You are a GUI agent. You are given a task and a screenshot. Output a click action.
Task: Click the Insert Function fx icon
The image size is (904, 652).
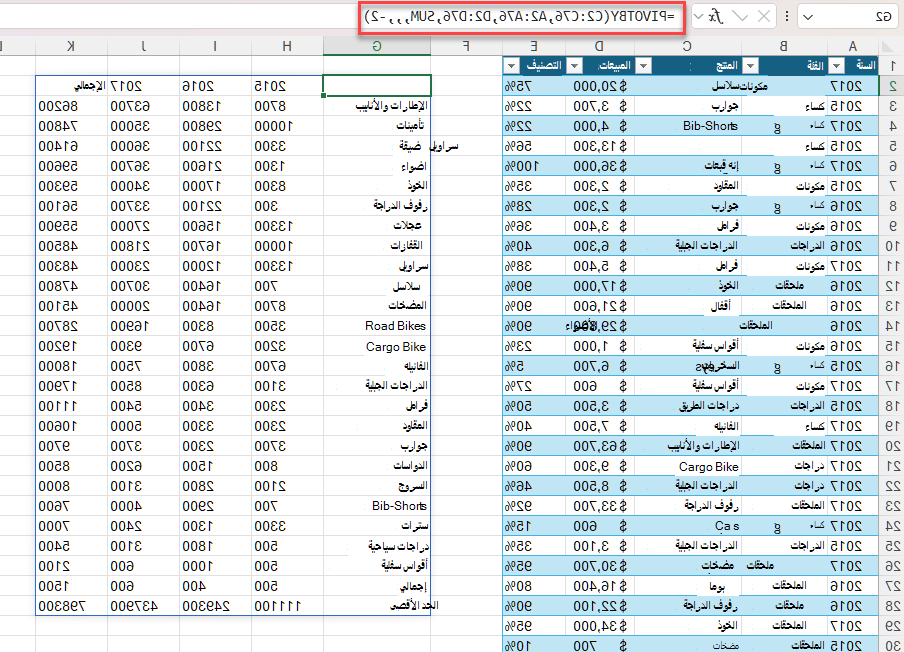pos(717,17)
